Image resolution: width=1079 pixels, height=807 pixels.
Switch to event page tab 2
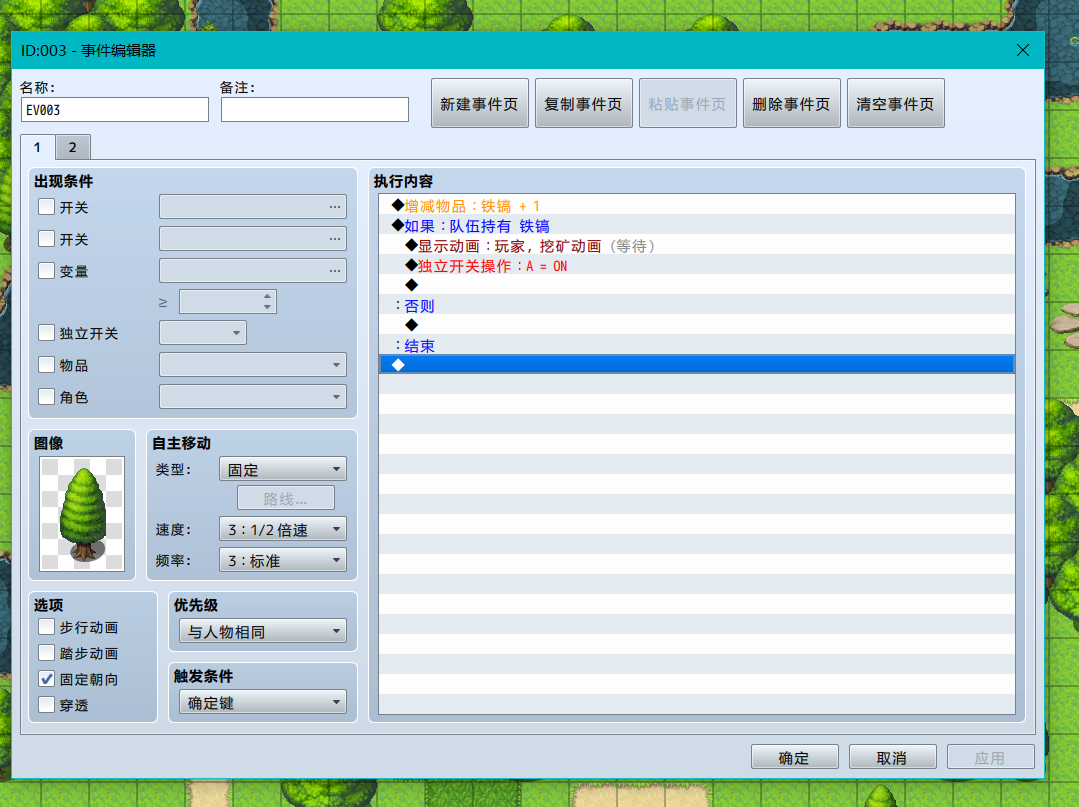point(72,147)
